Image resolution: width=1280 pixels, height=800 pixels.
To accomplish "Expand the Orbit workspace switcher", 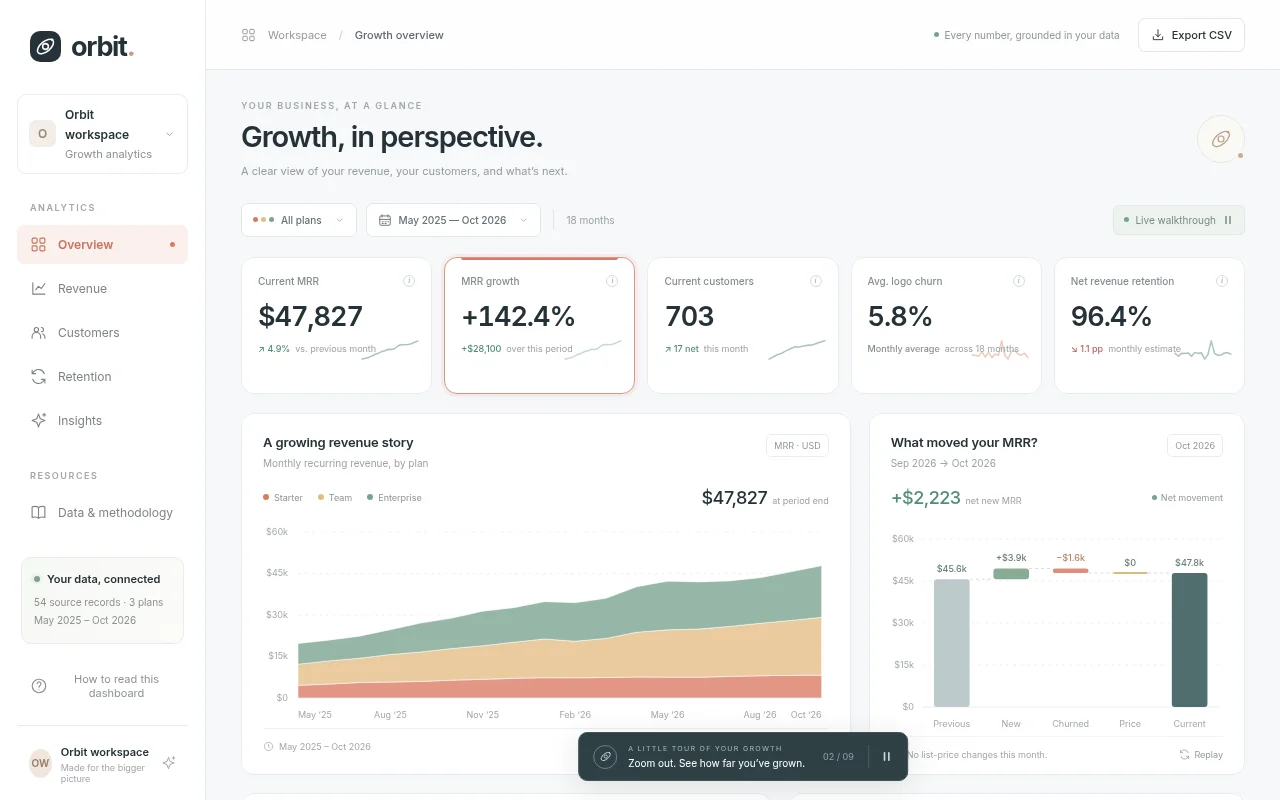I will point(102,134).
